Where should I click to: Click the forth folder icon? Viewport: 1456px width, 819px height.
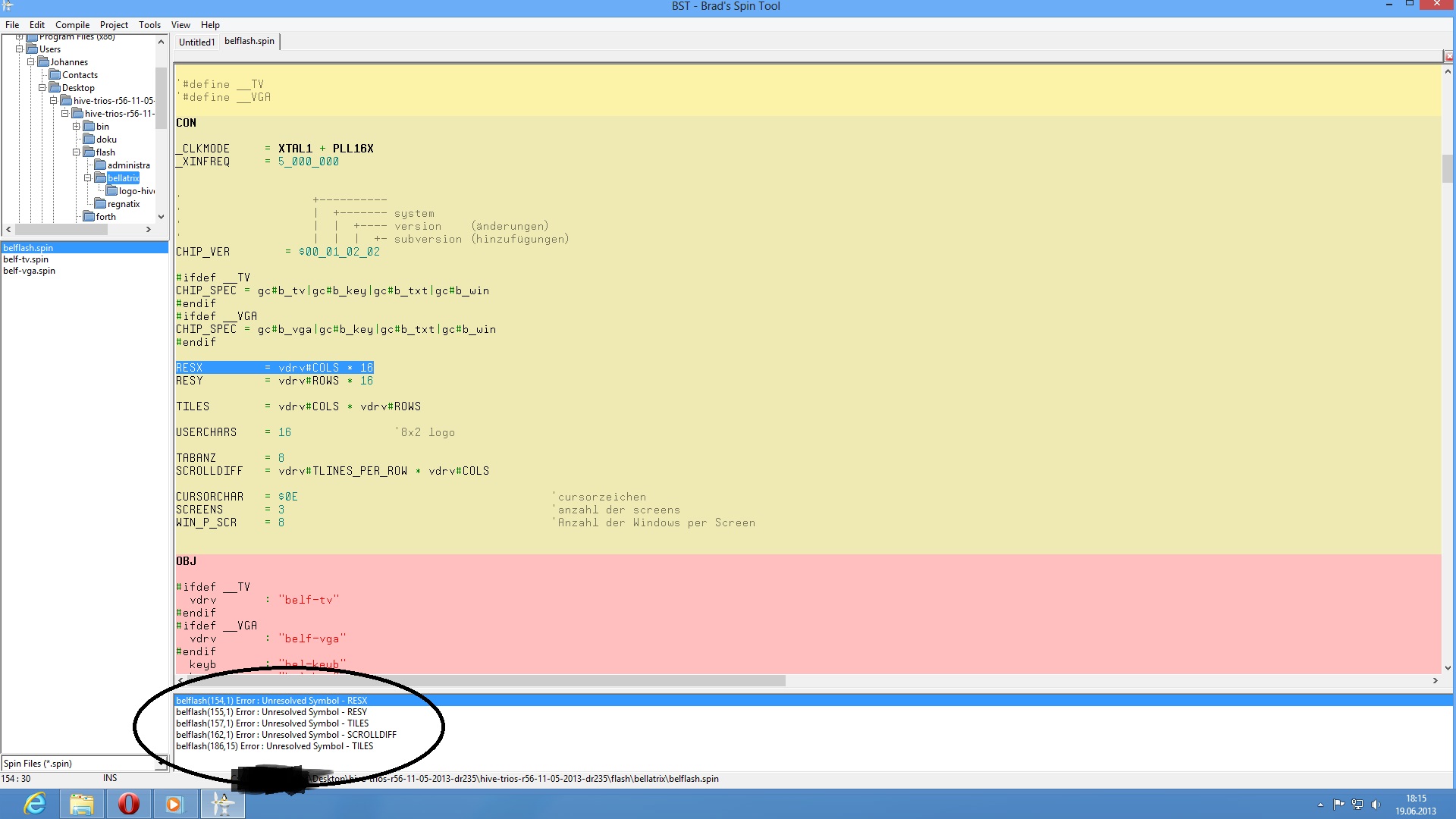[x=89, y=217]
